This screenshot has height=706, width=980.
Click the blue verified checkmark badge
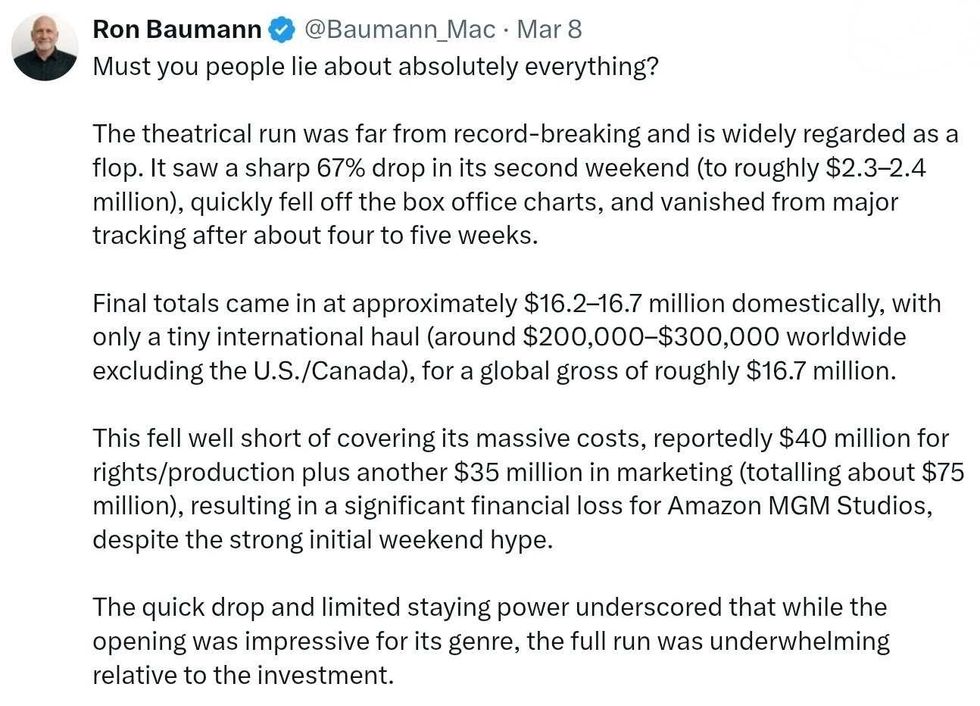(x=281, y=30)
